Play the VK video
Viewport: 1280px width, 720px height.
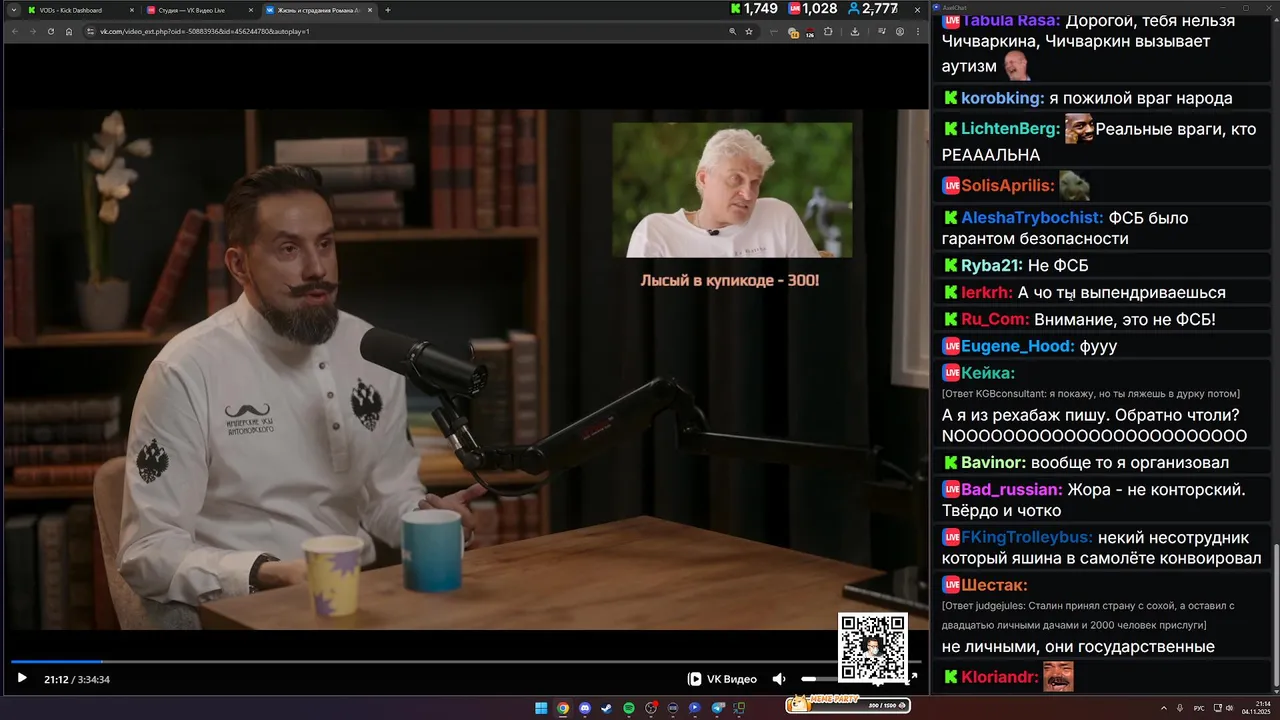pos(22,679)
